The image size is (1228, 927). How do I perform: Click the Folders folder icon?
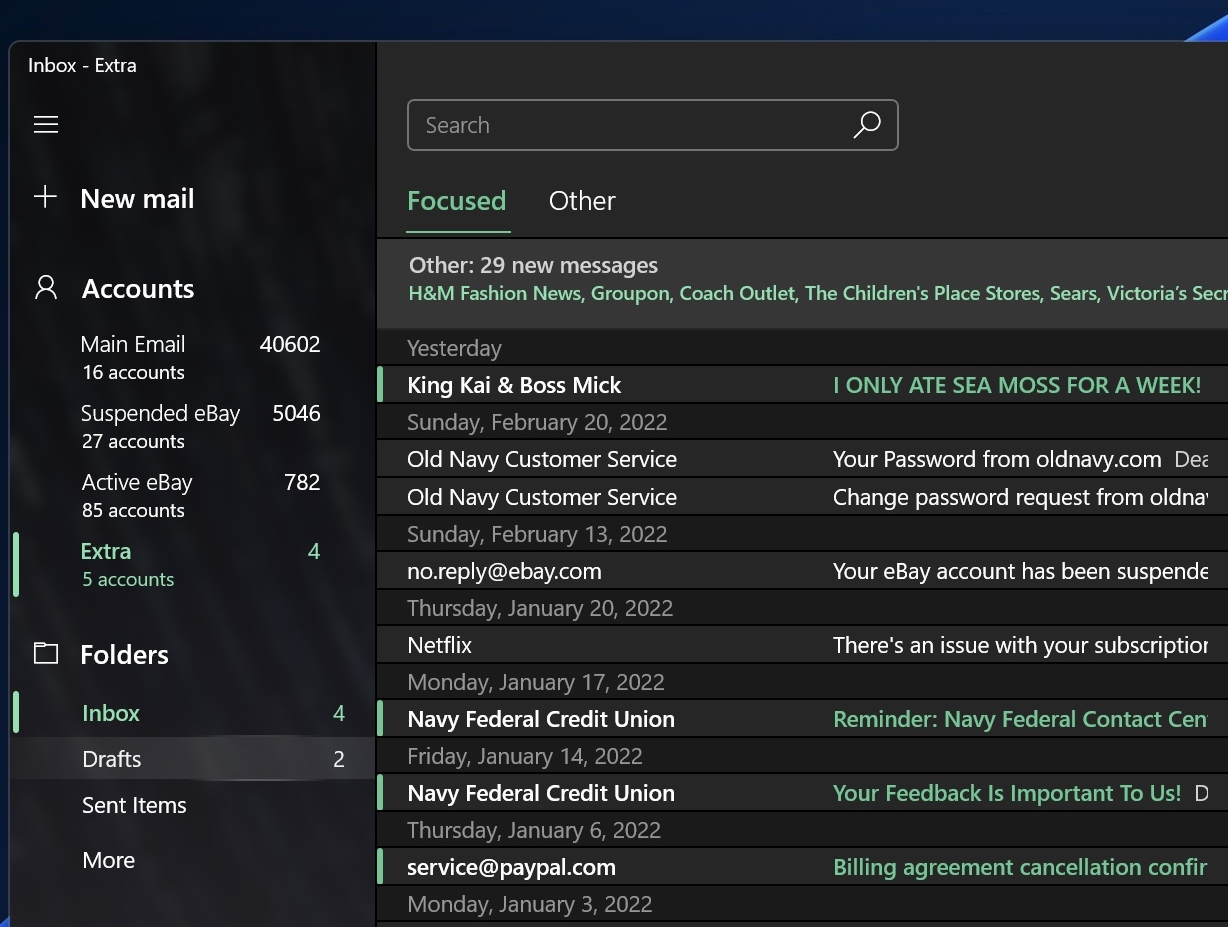click(x=46, y=654)
